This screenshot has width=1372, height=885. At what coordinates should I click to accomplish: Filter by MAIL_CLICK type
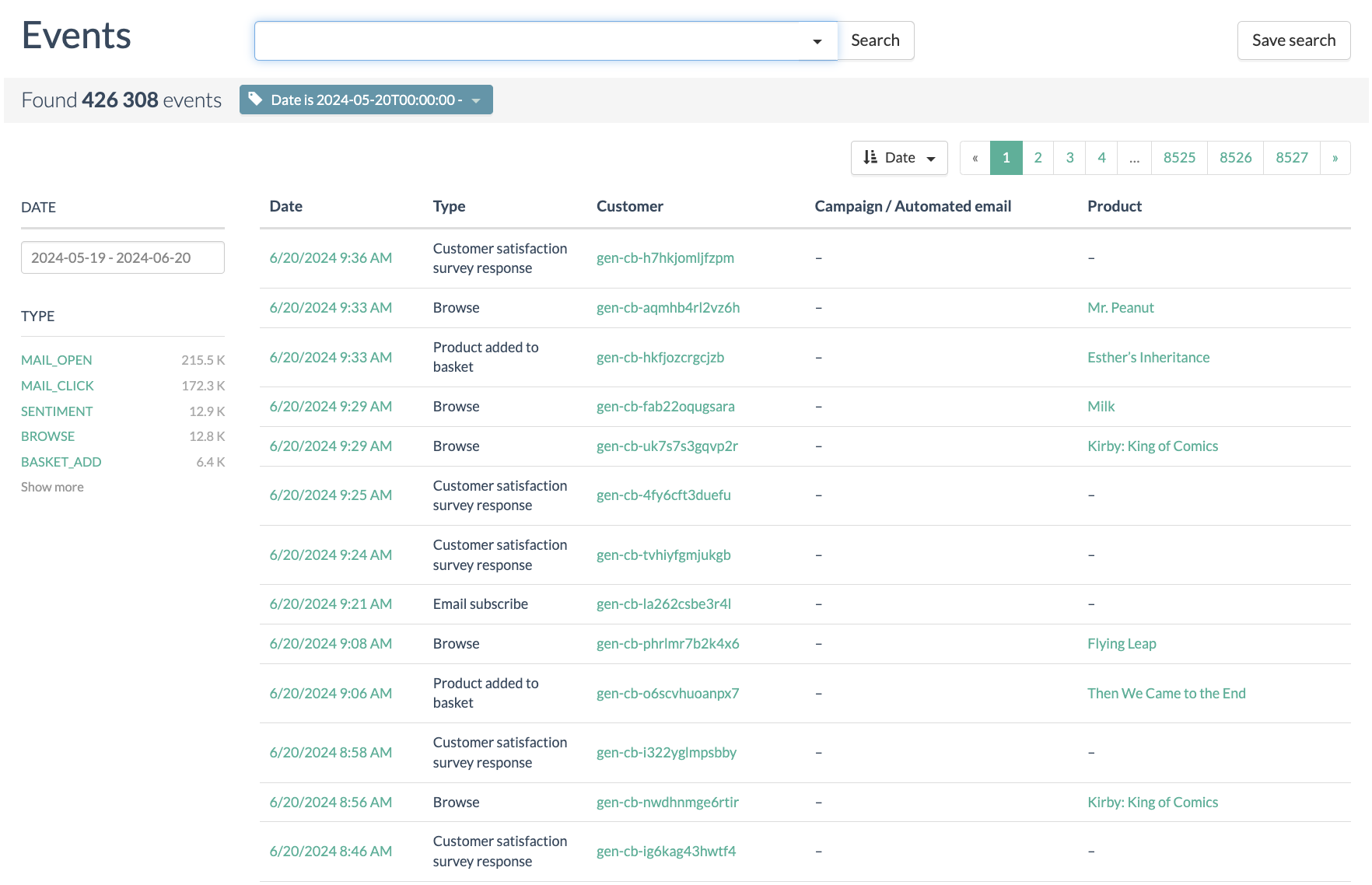pos(58,386)
